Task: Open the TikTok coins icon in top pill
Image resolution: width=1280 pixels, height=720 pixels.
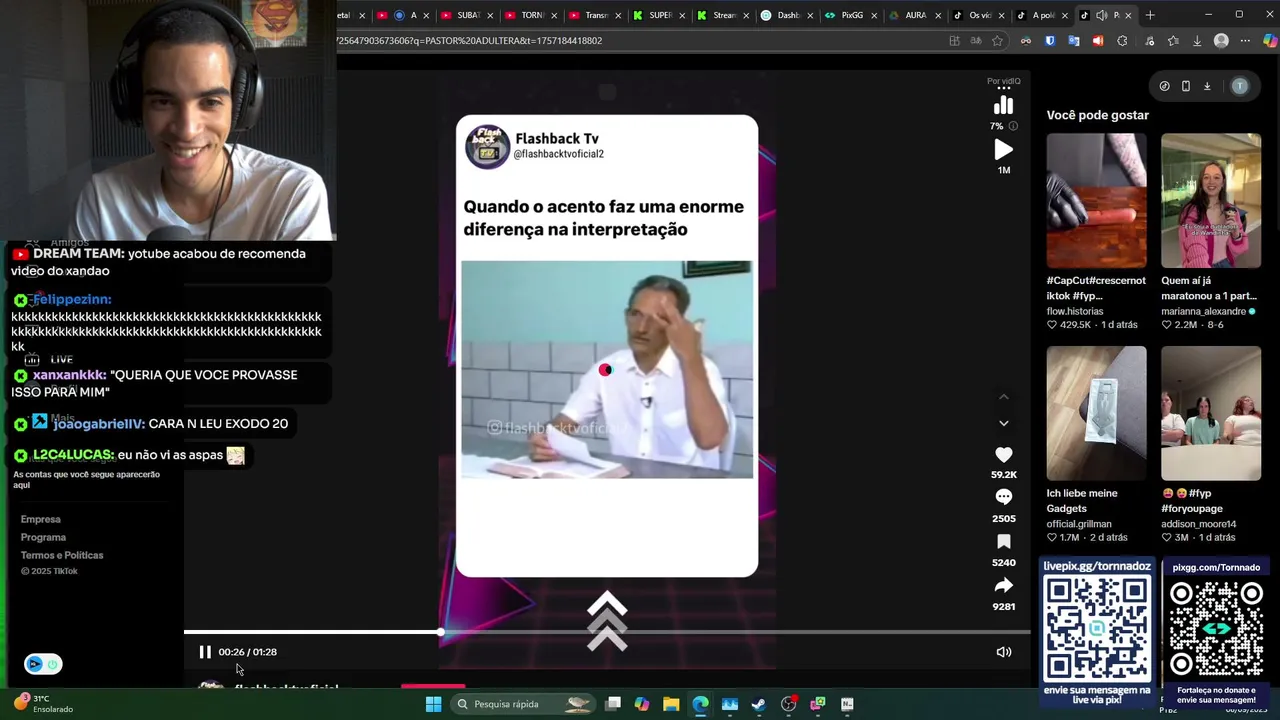Action: [x=1164, y=86]
